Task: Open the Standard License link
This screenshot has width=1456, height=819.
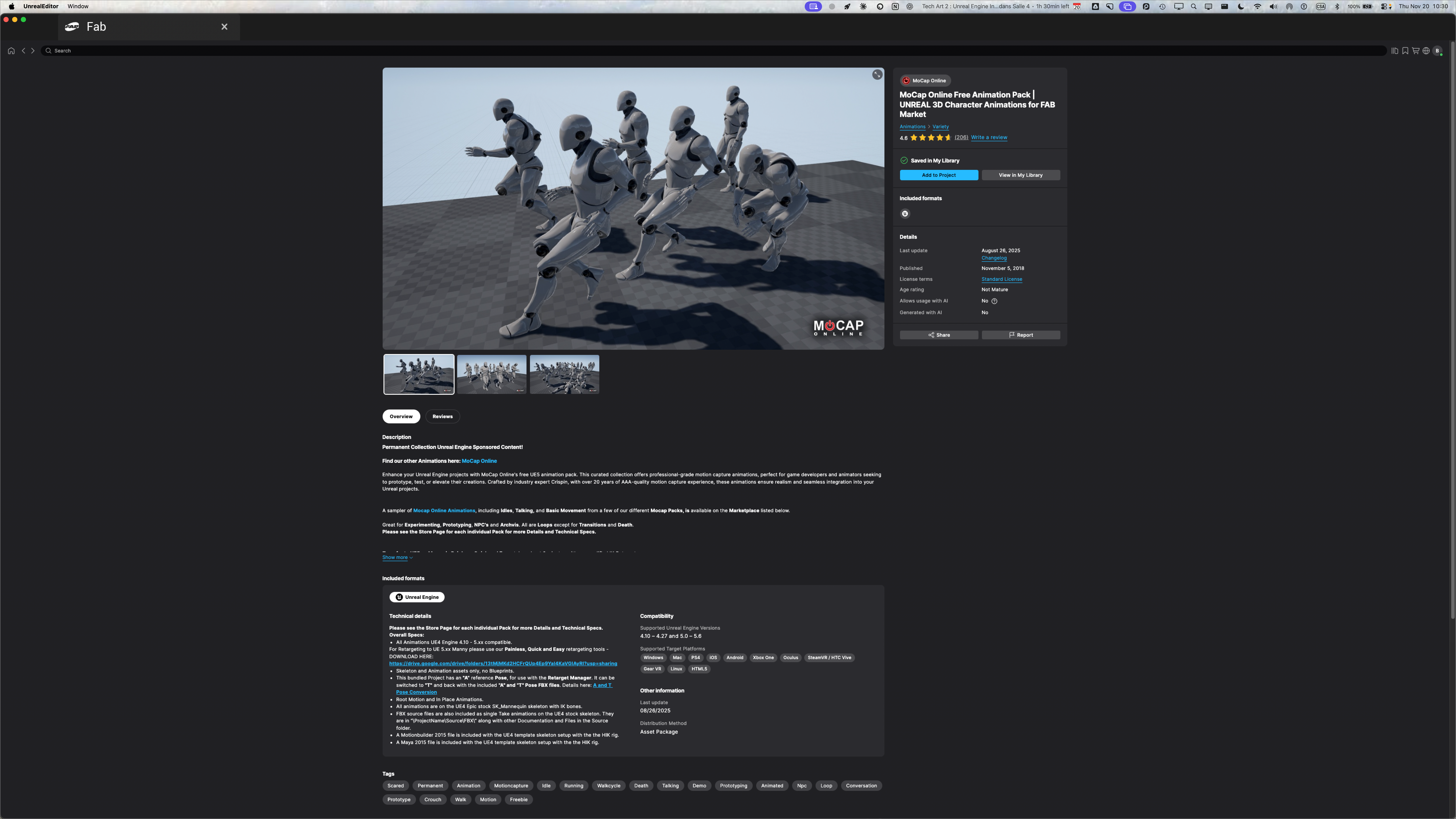Action: (x=1002, y=279)
